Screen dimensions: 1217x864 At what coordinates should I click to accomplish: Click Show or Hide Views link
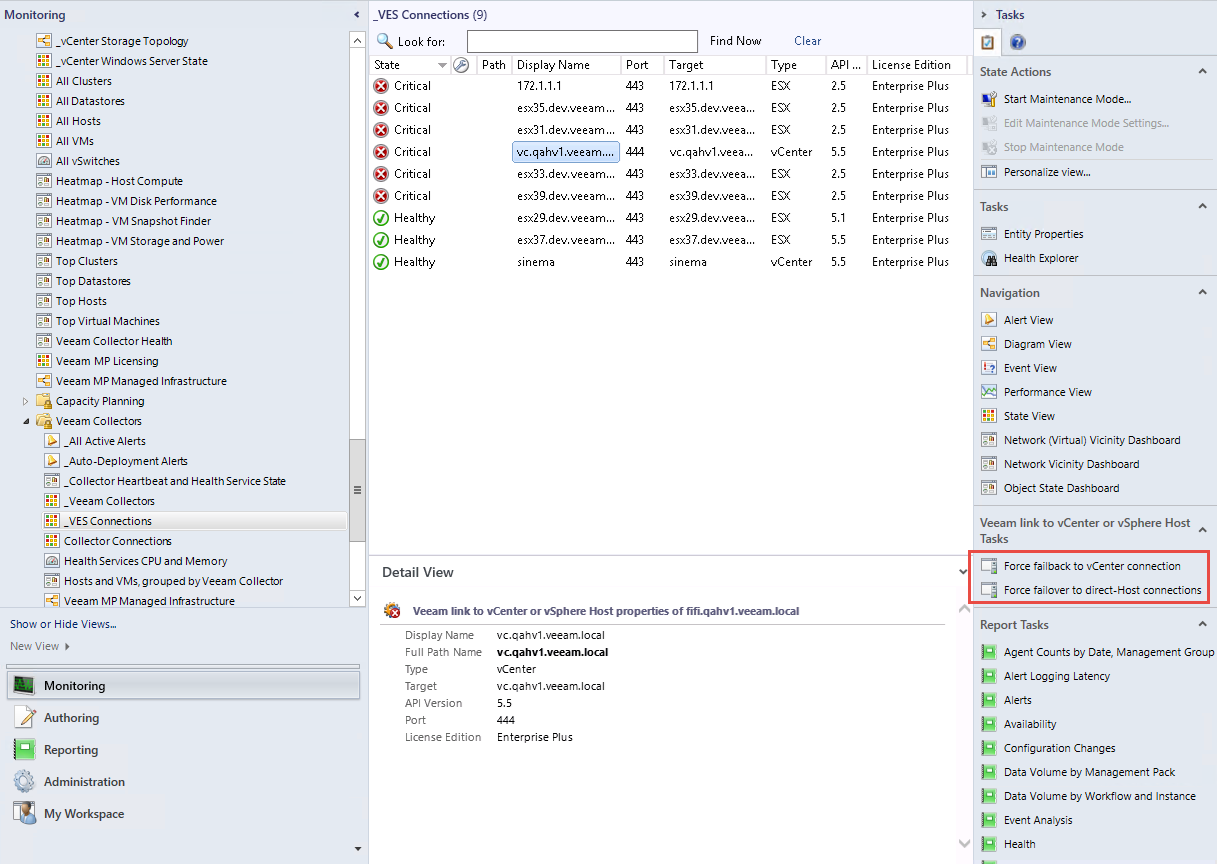coord(63,624)
